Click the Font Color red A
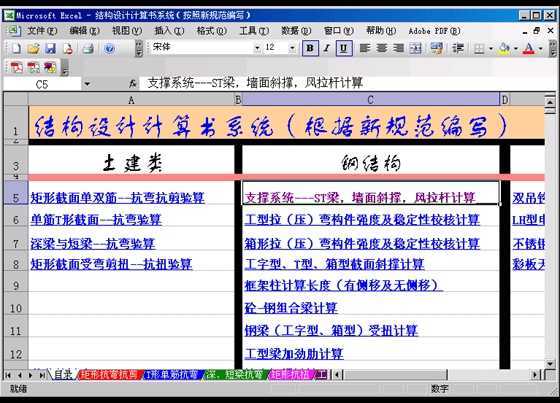The image size is (560, 403). point(529,49)
